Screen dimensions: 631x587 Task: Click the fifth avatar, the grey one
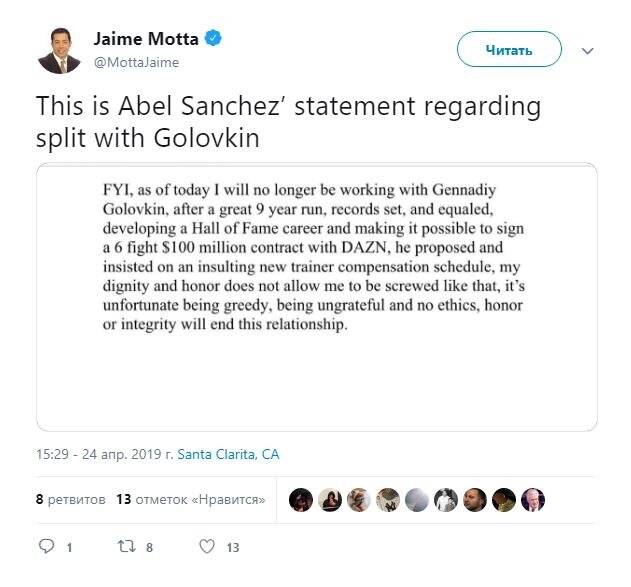417,499
